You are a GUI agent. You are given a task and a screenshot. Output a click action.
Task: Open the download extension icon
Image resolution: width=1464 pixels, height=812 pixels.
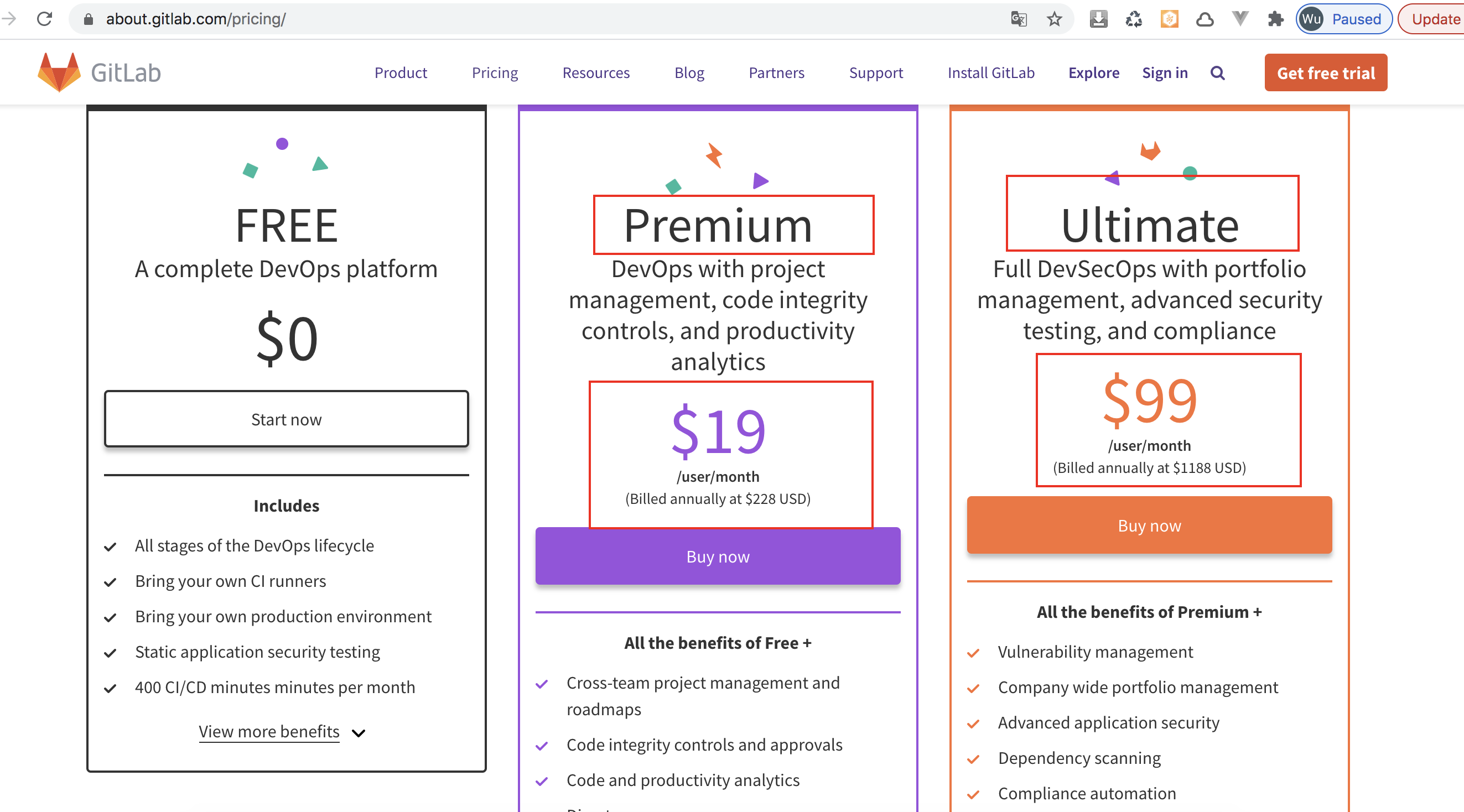(x=1099, y=19)
